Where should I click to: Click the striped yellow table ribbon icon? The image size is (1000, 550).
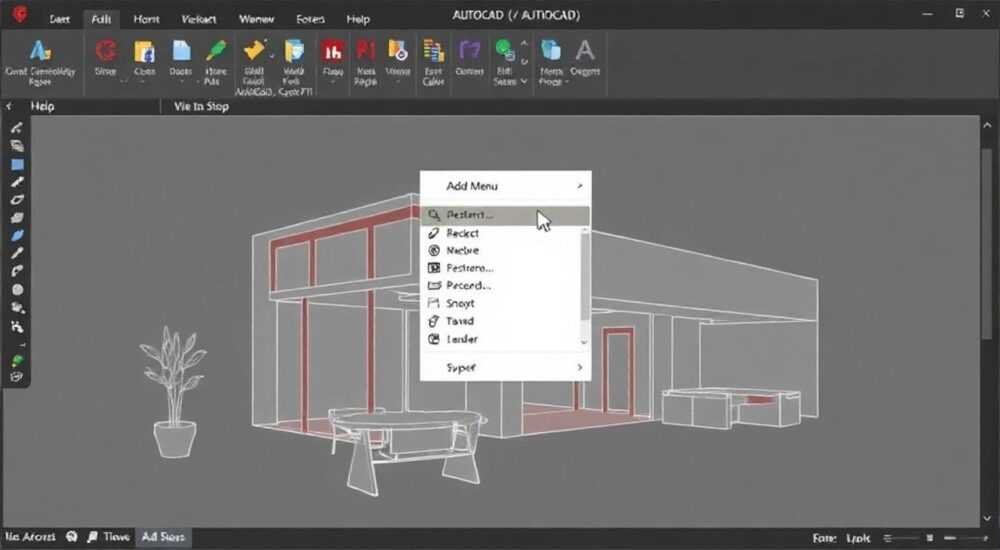point(434,50)
